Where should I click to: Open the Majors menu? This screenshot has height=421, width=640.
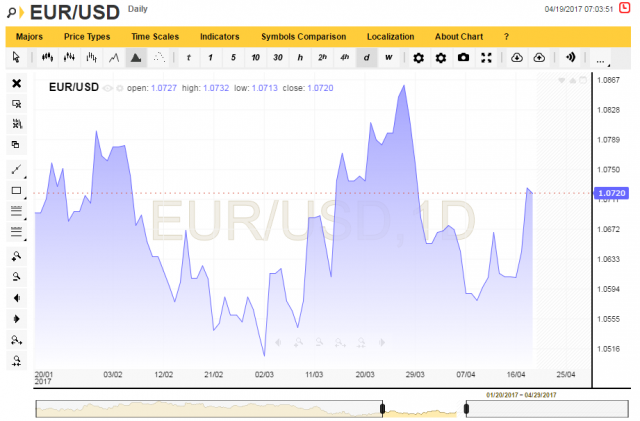pyautogui.click(x=29, y=37)
